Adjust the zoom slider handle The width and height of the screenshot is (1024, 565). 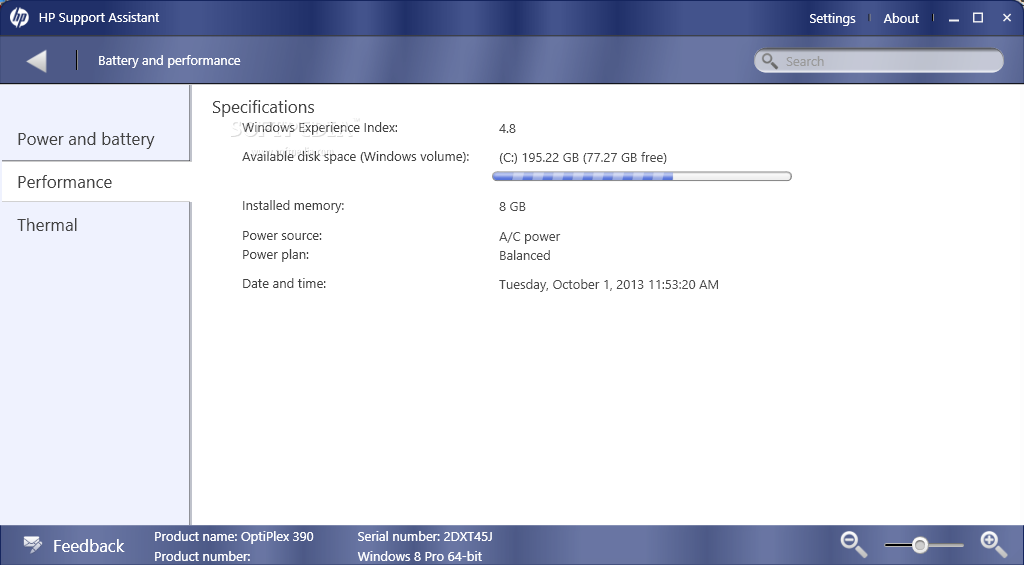(x=920, y=545)
